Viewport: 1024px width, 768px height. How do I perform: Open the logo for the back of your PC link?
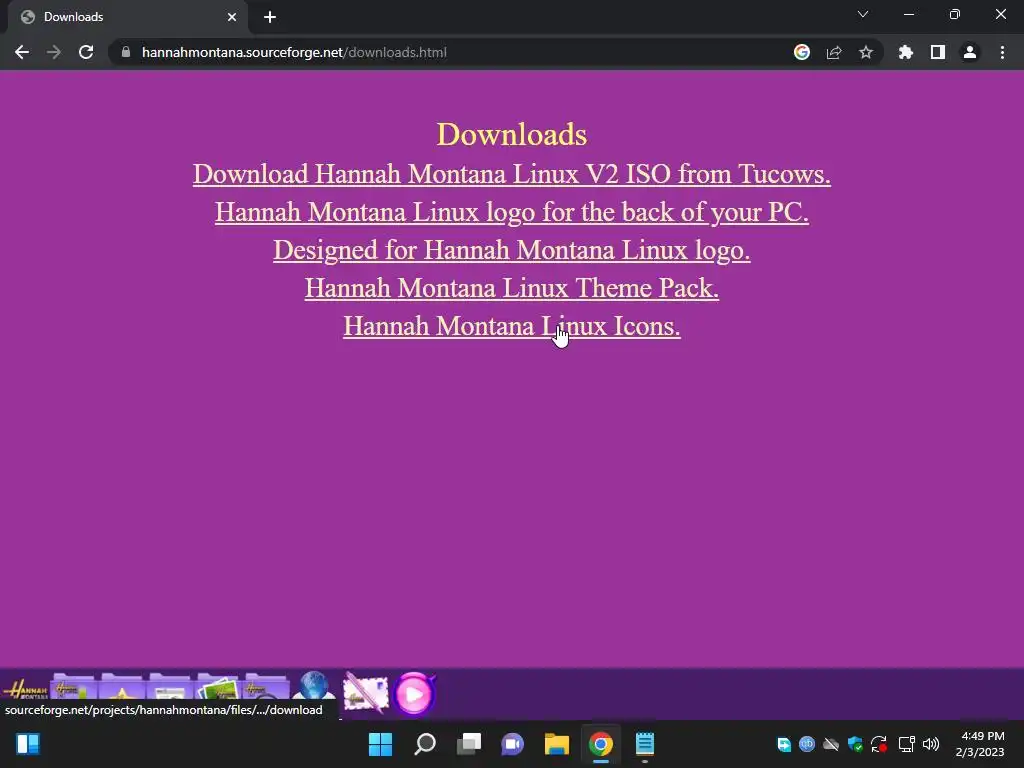[x=512, y=212]
